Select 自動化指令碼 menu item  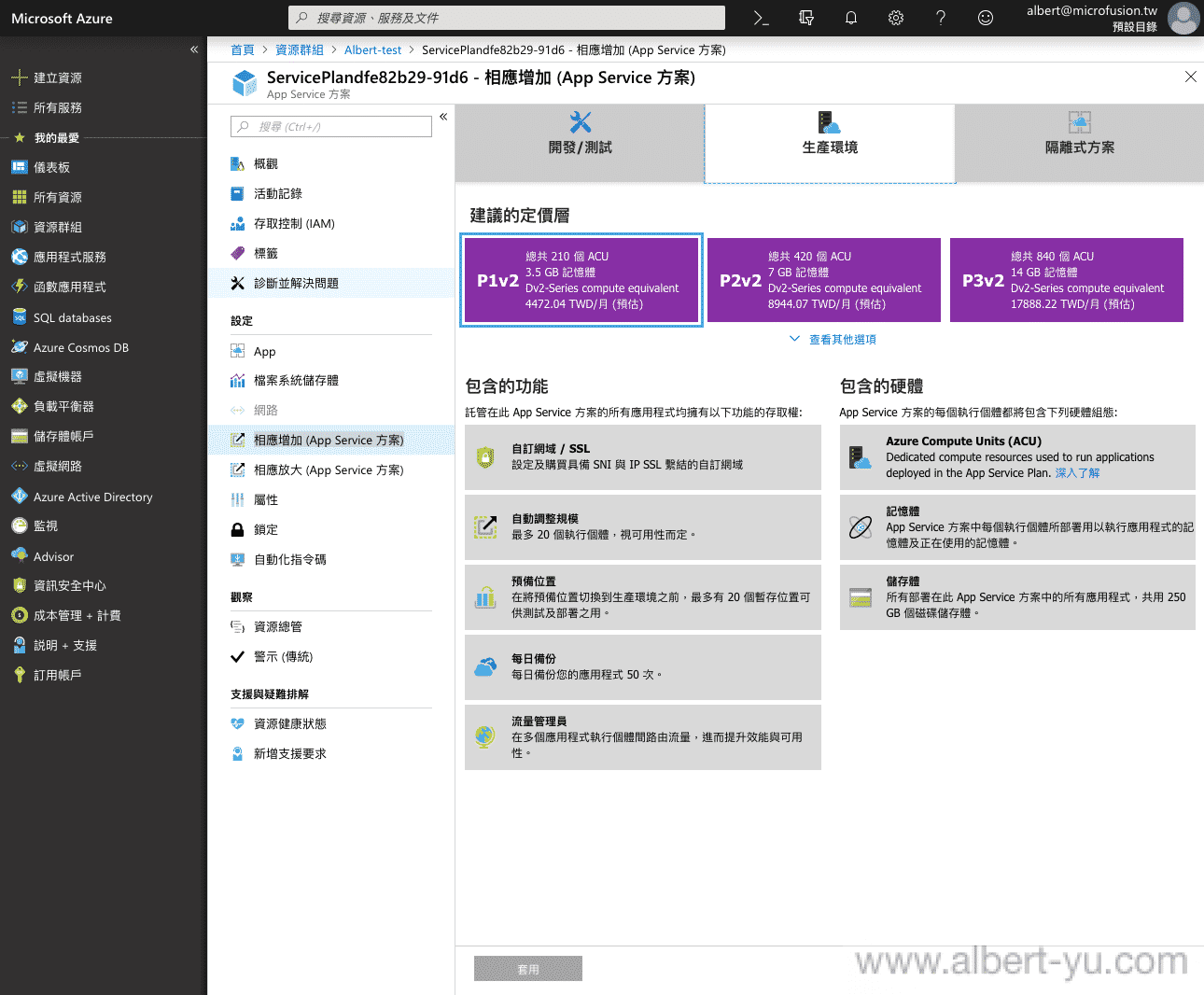click(x=331, y=559)
